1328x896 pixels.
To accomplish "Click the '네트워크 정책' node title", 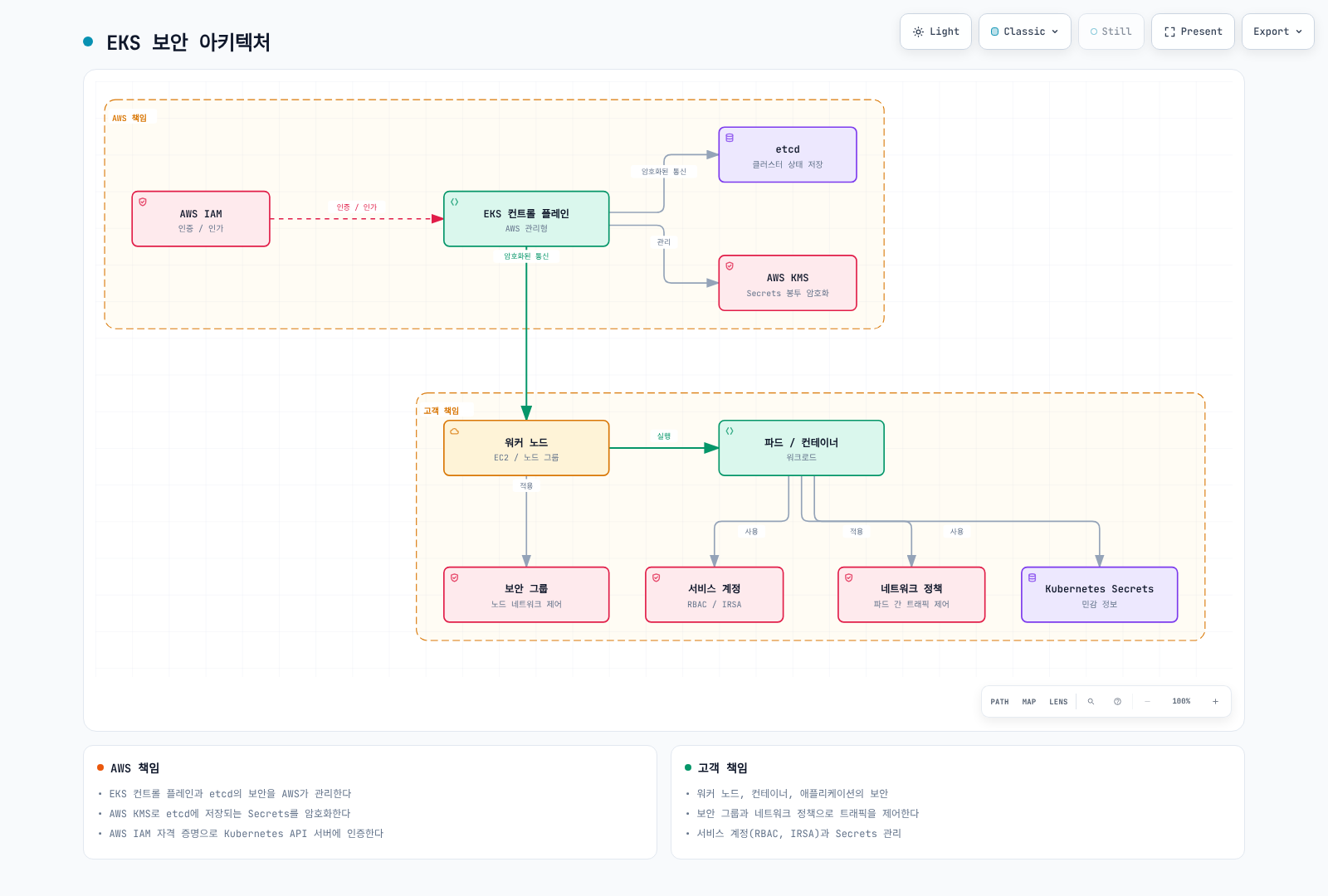I will pos(911,589).
